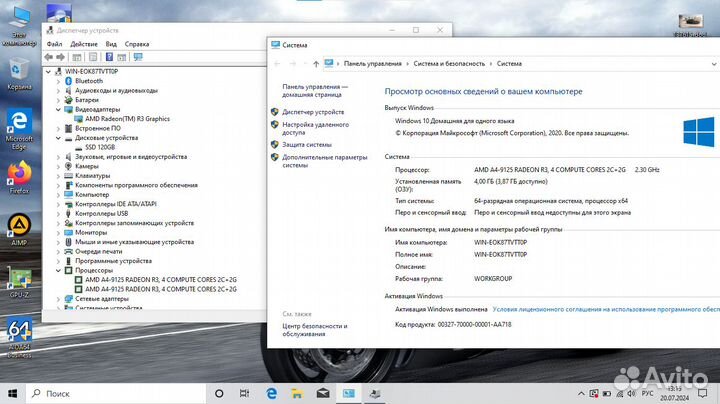The height and width of the screenshot is (404, 720).
Task: Open GPU-Z desktop shortcut
Action: tap(19, 282)
